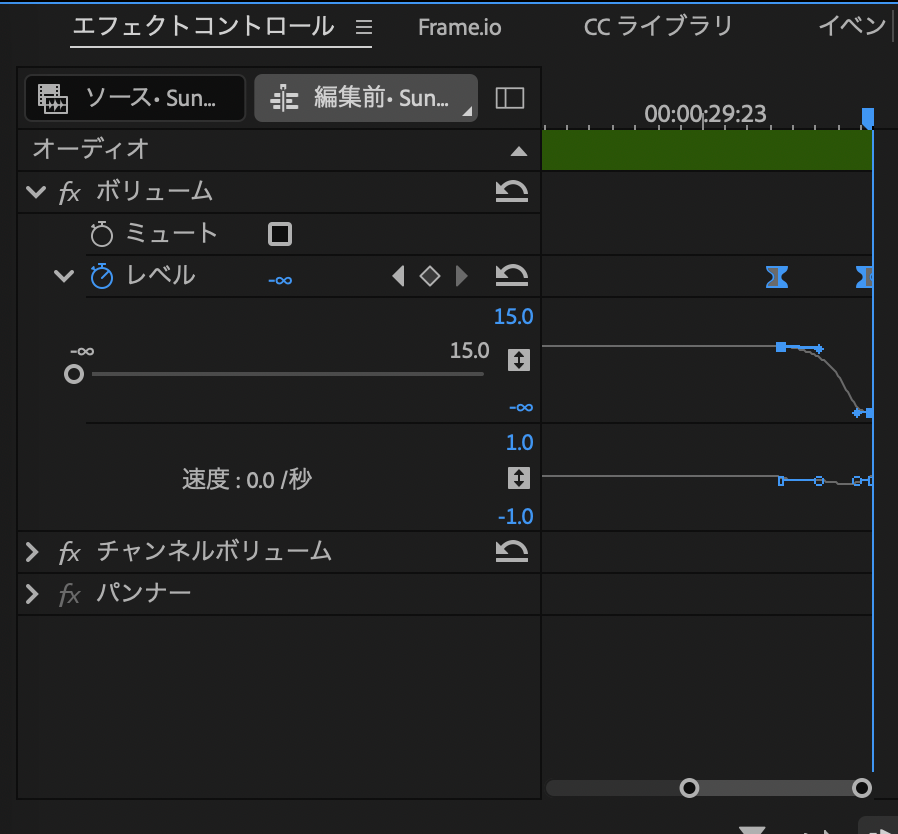This screenshot has width=898, height=834.
Task: Reset the レベル parameter
Action: tap(512, 276)
